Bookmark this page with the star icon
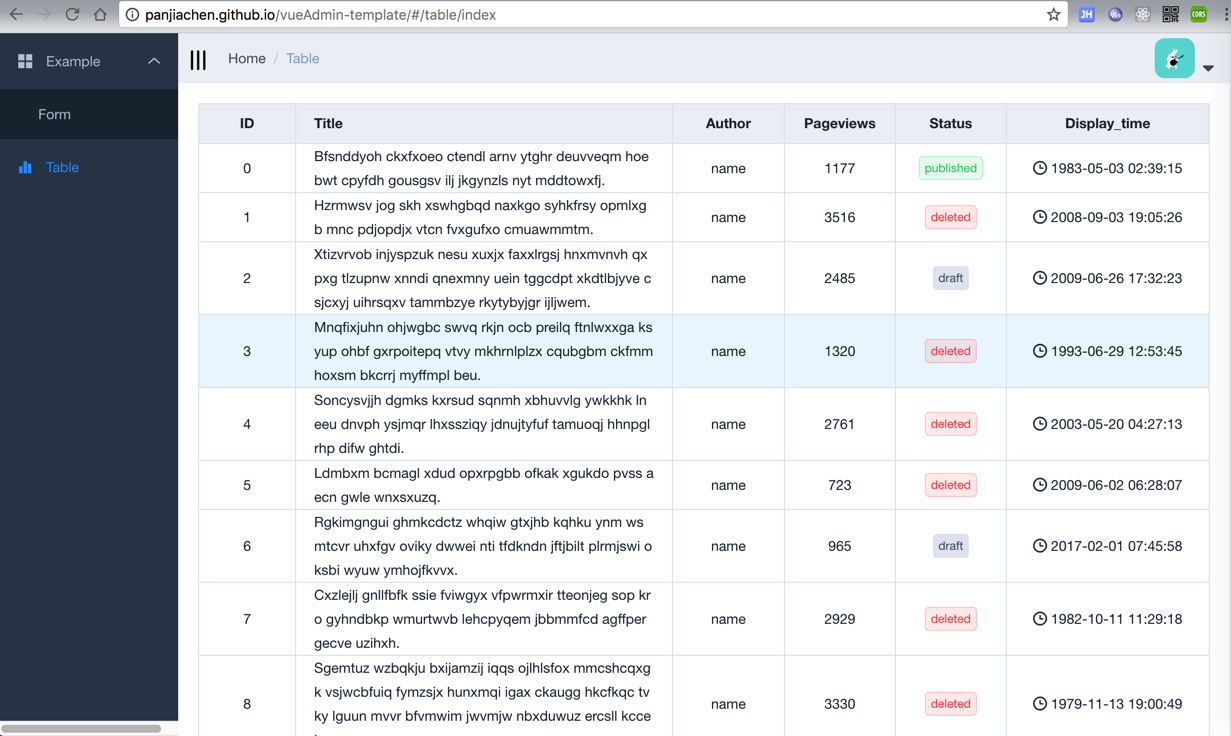Image resolution: width=1231 pixels, height=736 pixels. pyautogui.click(x=1053, y=15)
